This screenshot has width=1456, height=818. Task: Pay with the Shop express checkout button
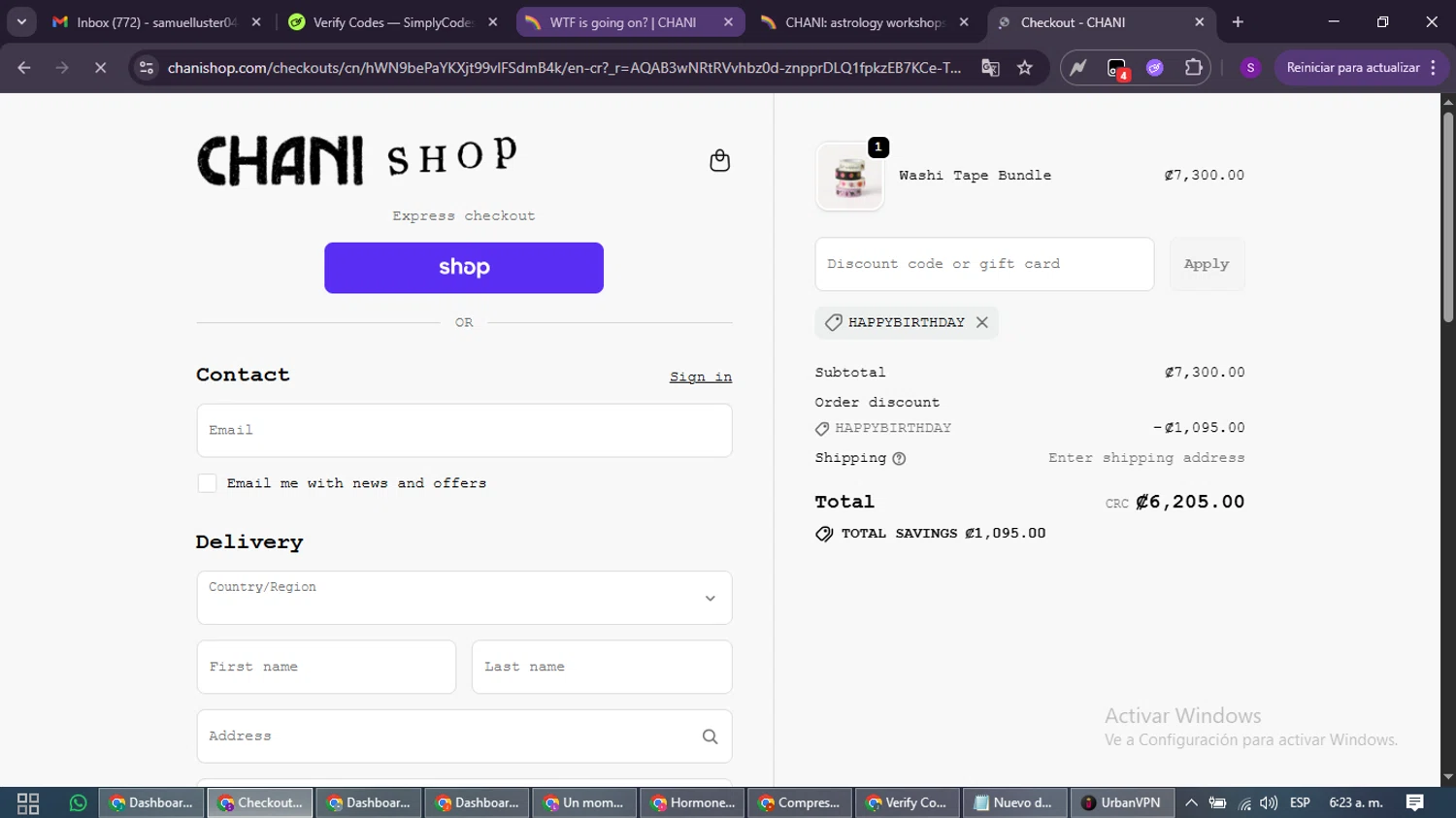pos(464,268)
